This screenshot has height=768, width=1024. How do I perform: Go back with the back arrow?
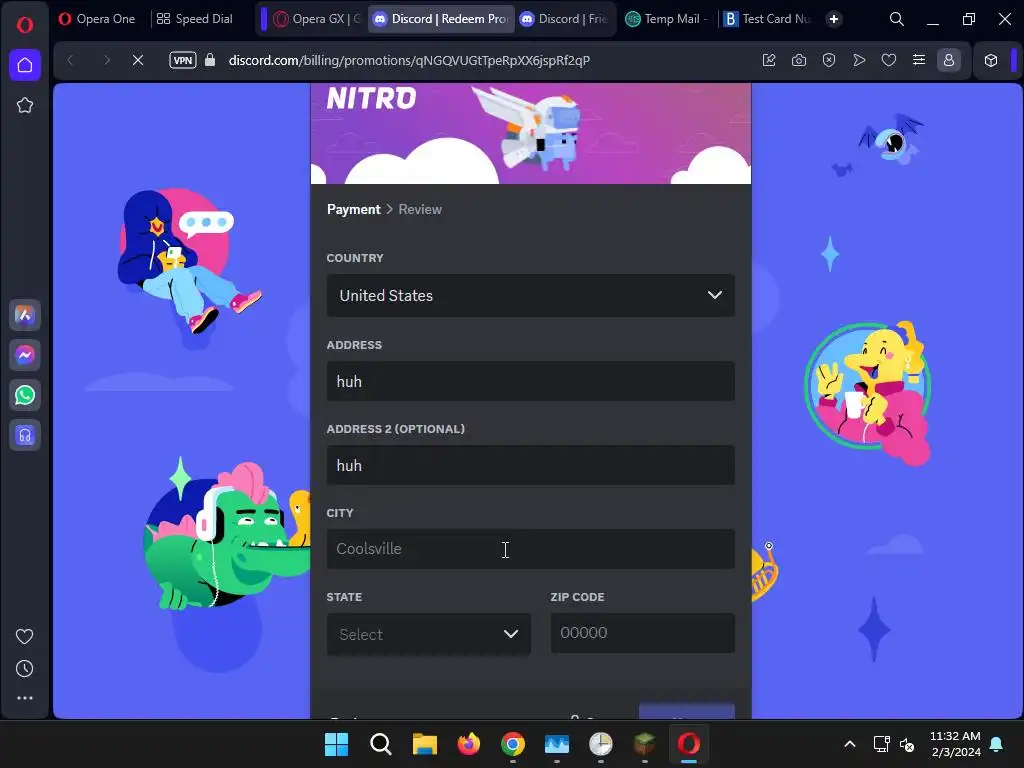click(x=71, y=60)
